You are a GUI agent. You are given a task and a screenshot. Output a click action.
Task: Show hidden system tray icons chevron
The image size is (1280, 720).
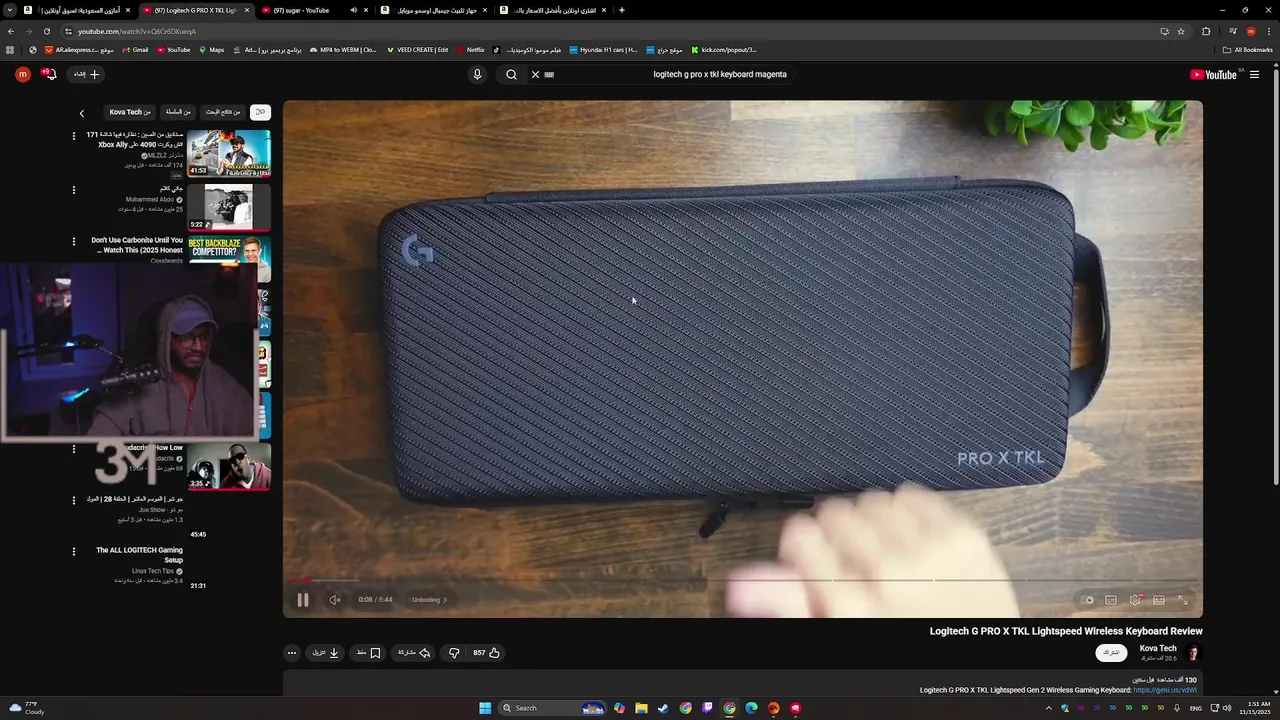(x=1048, y=708)
